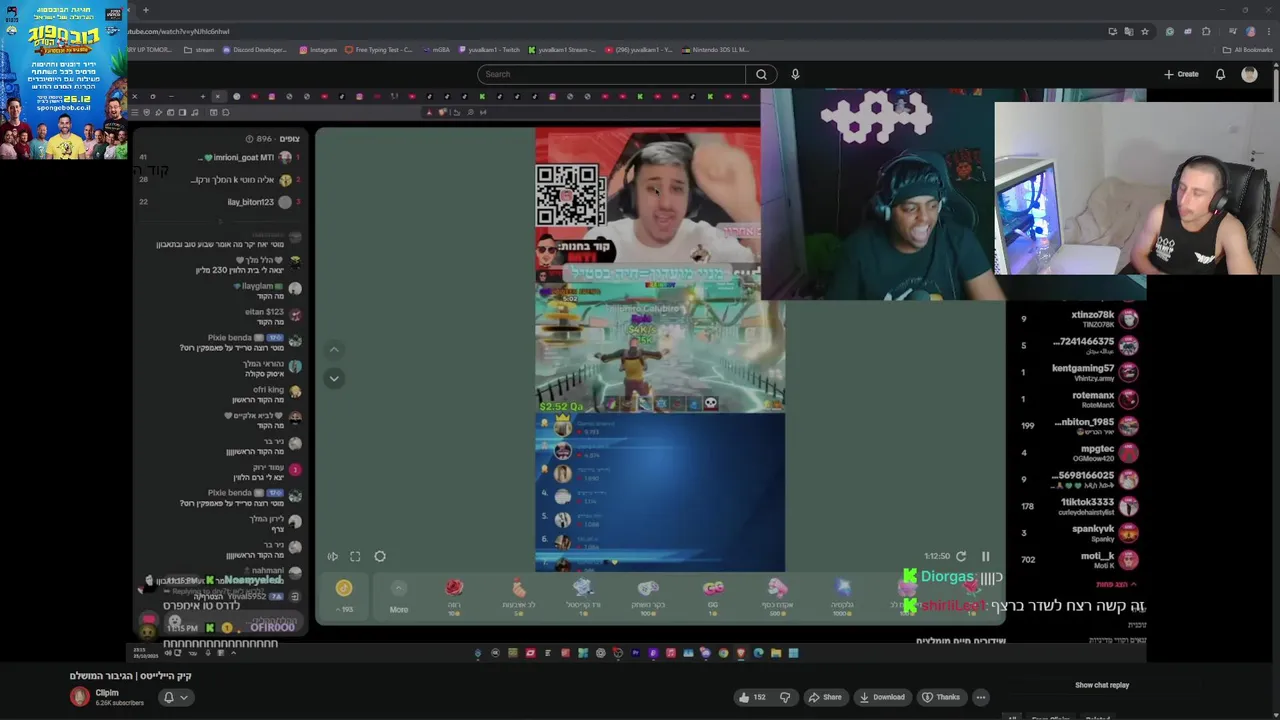Click the pause icon in stream overlay
The image size is (1280, 720).
[x=985, y=556]
